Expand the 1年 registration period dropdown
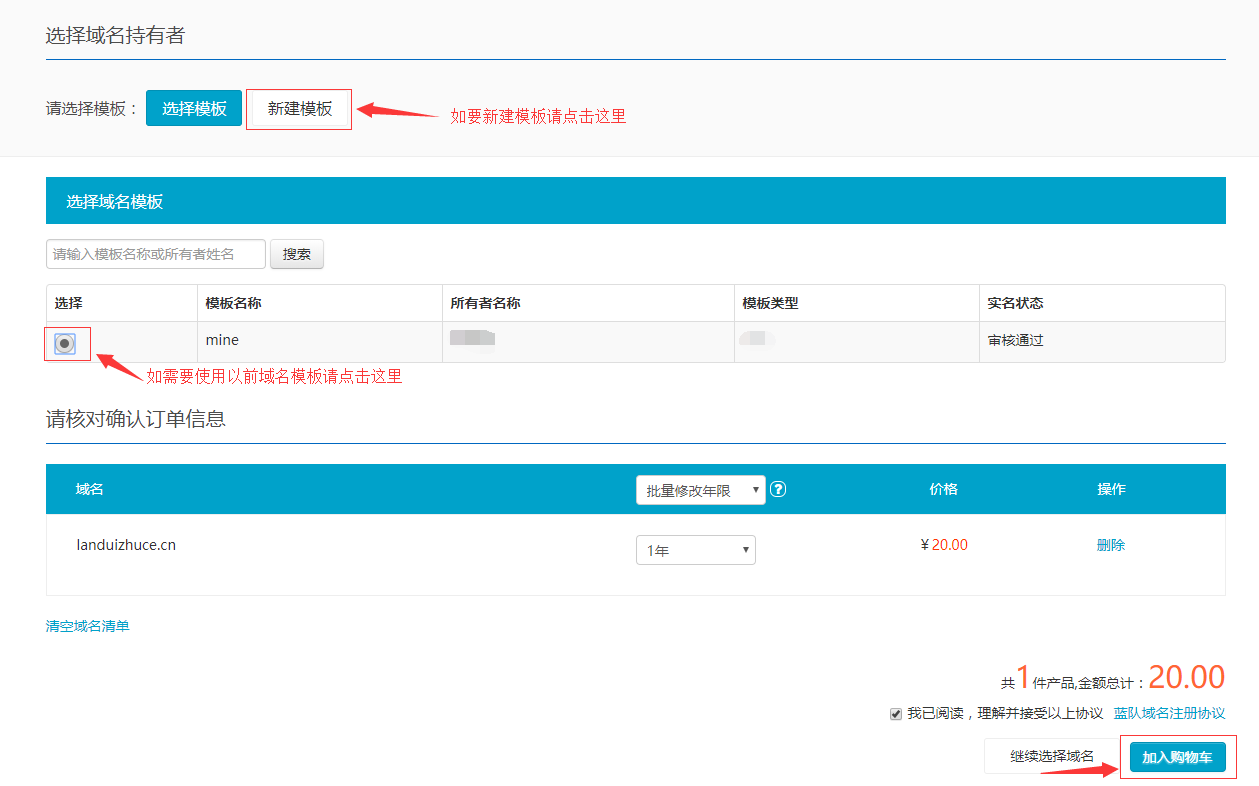Image resolution: width=1259 pixels, height=786 pixels. tap(695, 550)
